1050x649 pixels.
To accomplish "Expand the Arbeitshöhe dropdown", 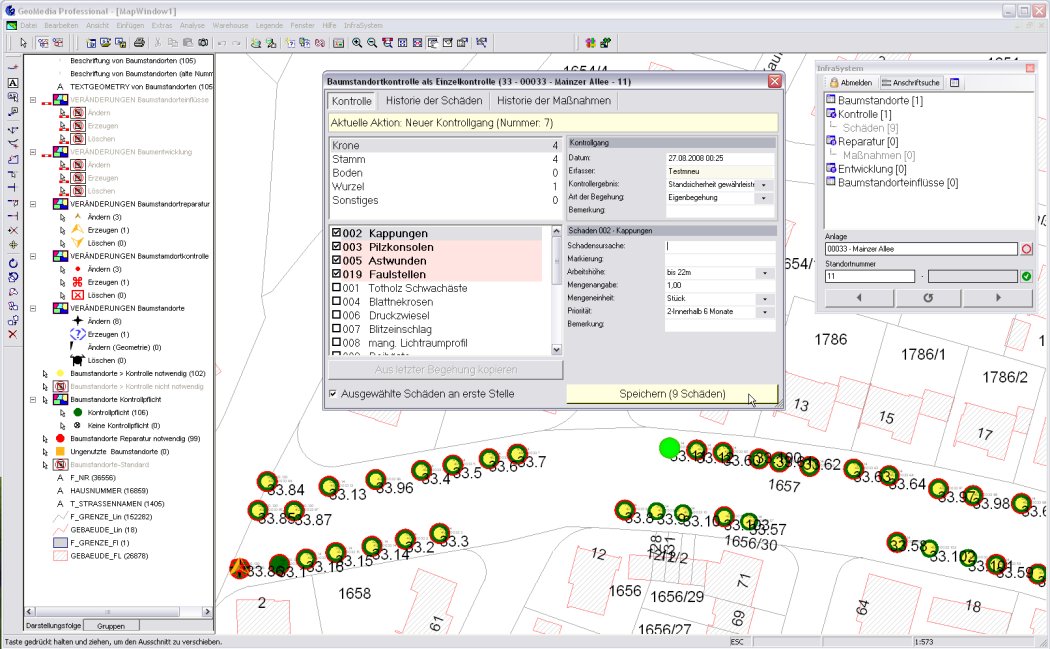I will click(764, 273).
